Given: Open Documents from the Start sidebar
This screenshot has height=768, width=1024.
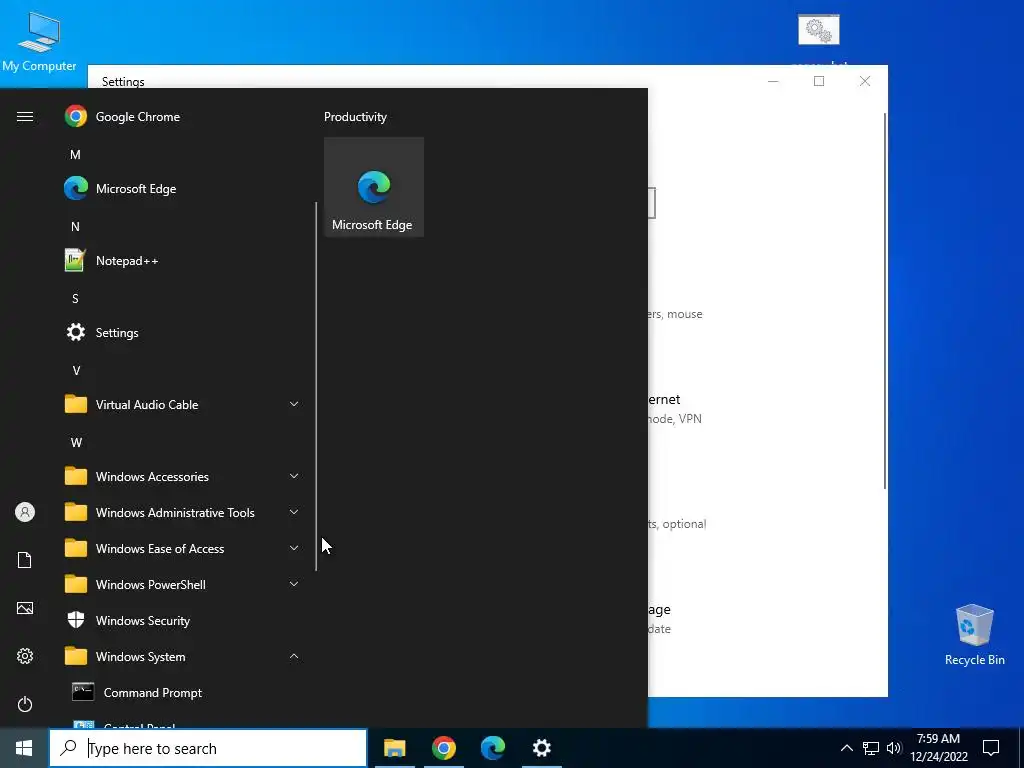Looking at the screenshot, I should 25,560.
